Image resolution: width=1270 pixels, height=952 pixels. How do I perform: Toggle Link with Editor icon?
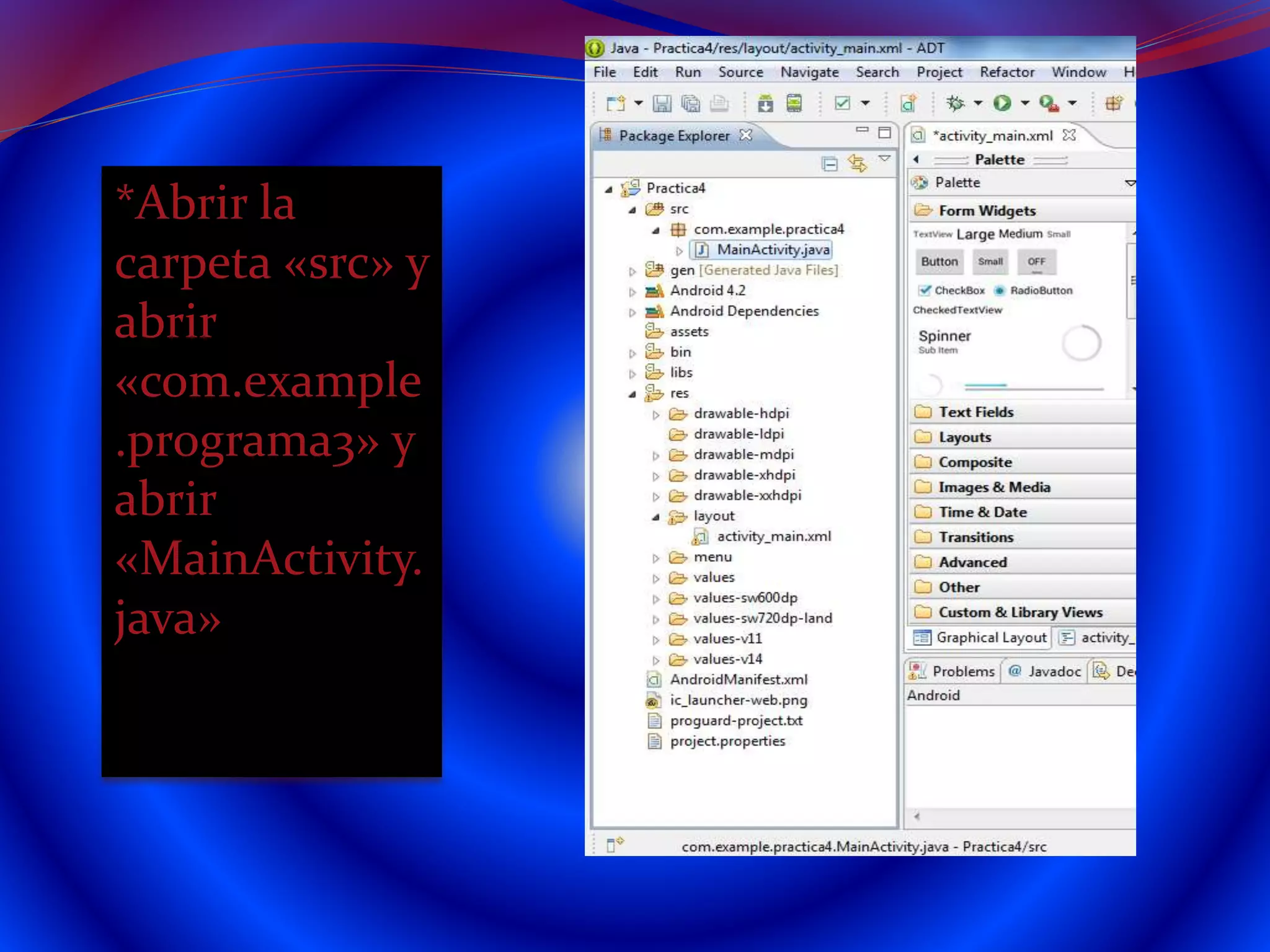click(858, 164)
